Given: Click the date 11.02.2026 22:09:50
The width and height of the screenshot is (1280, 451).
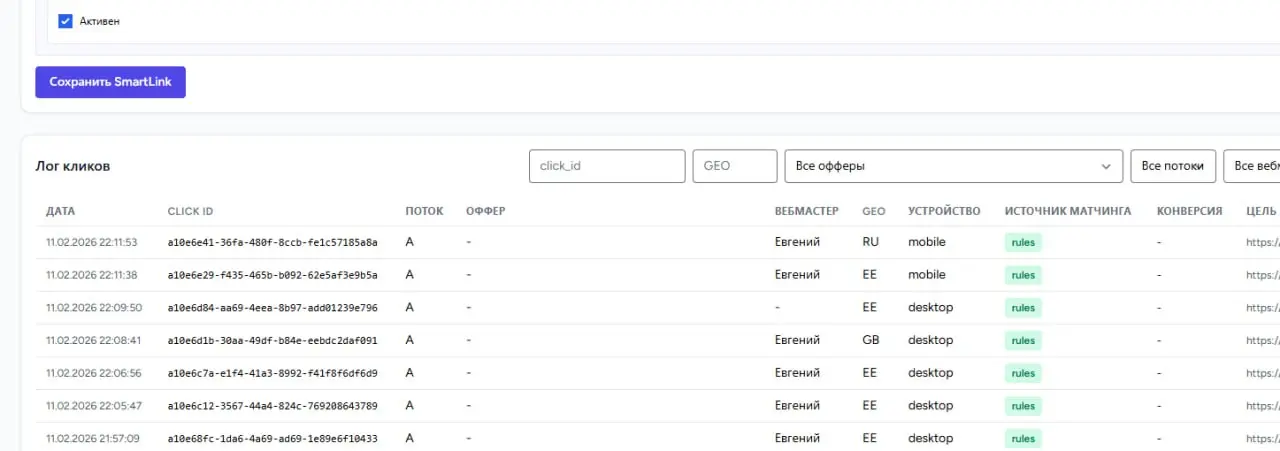Looking at the screenshot, I should pos(94,308).
